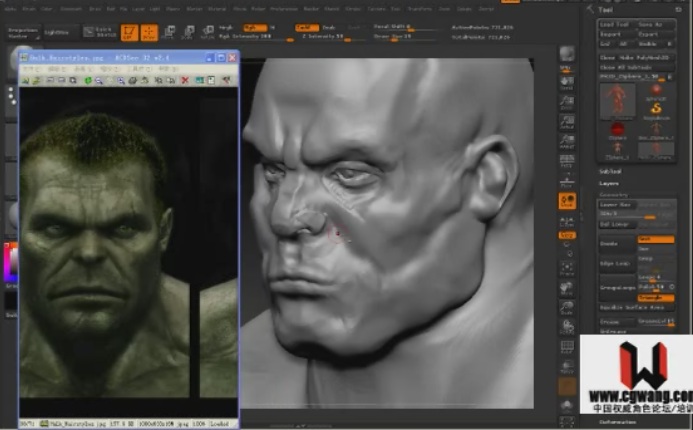Viewport: 693px width, 430px height.
Task: Switch to Zsub sculpt mode
Action: point(329,27)
